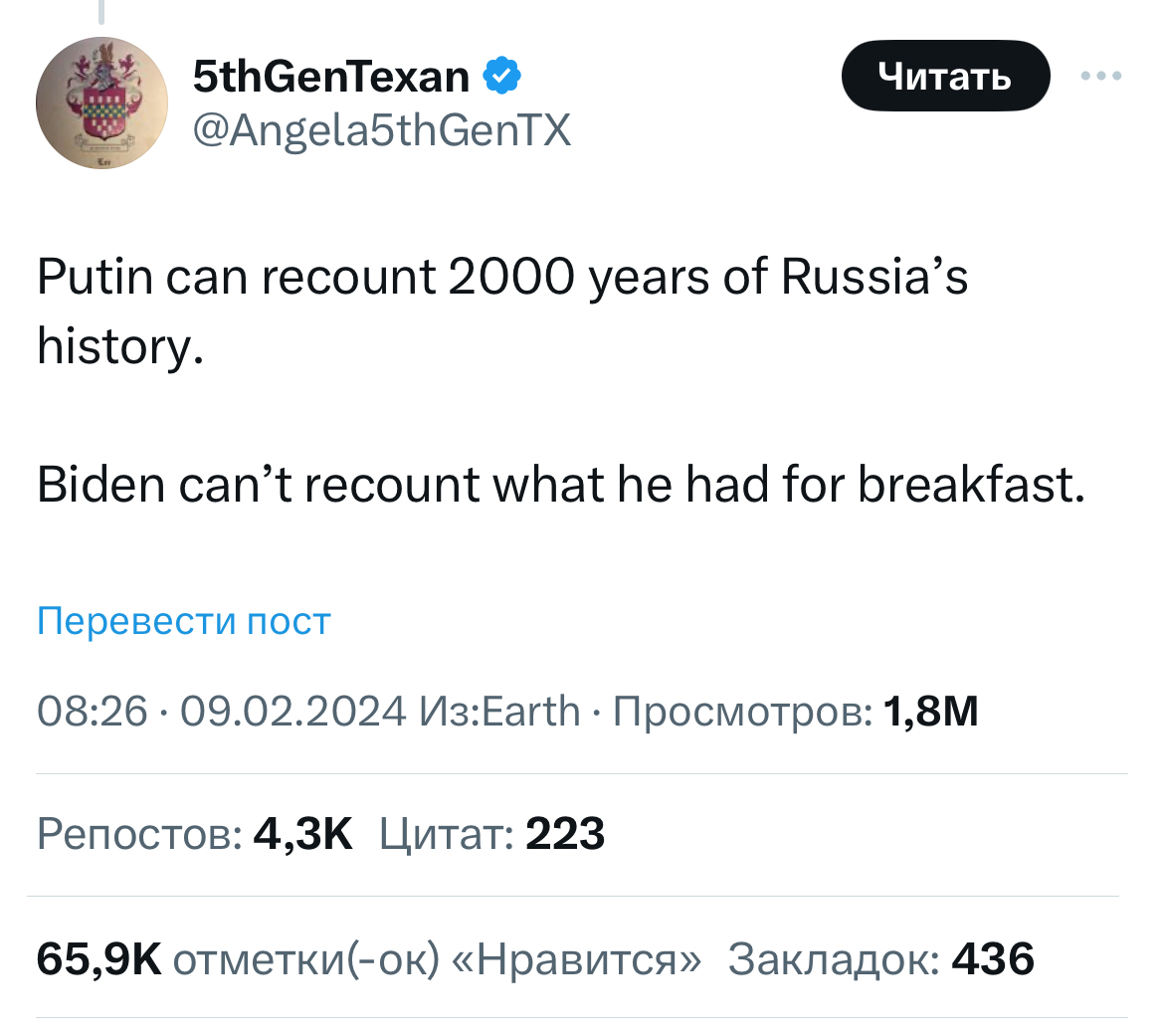
Task: Click the blue verified badge
Action: click(x=502, y=76)
